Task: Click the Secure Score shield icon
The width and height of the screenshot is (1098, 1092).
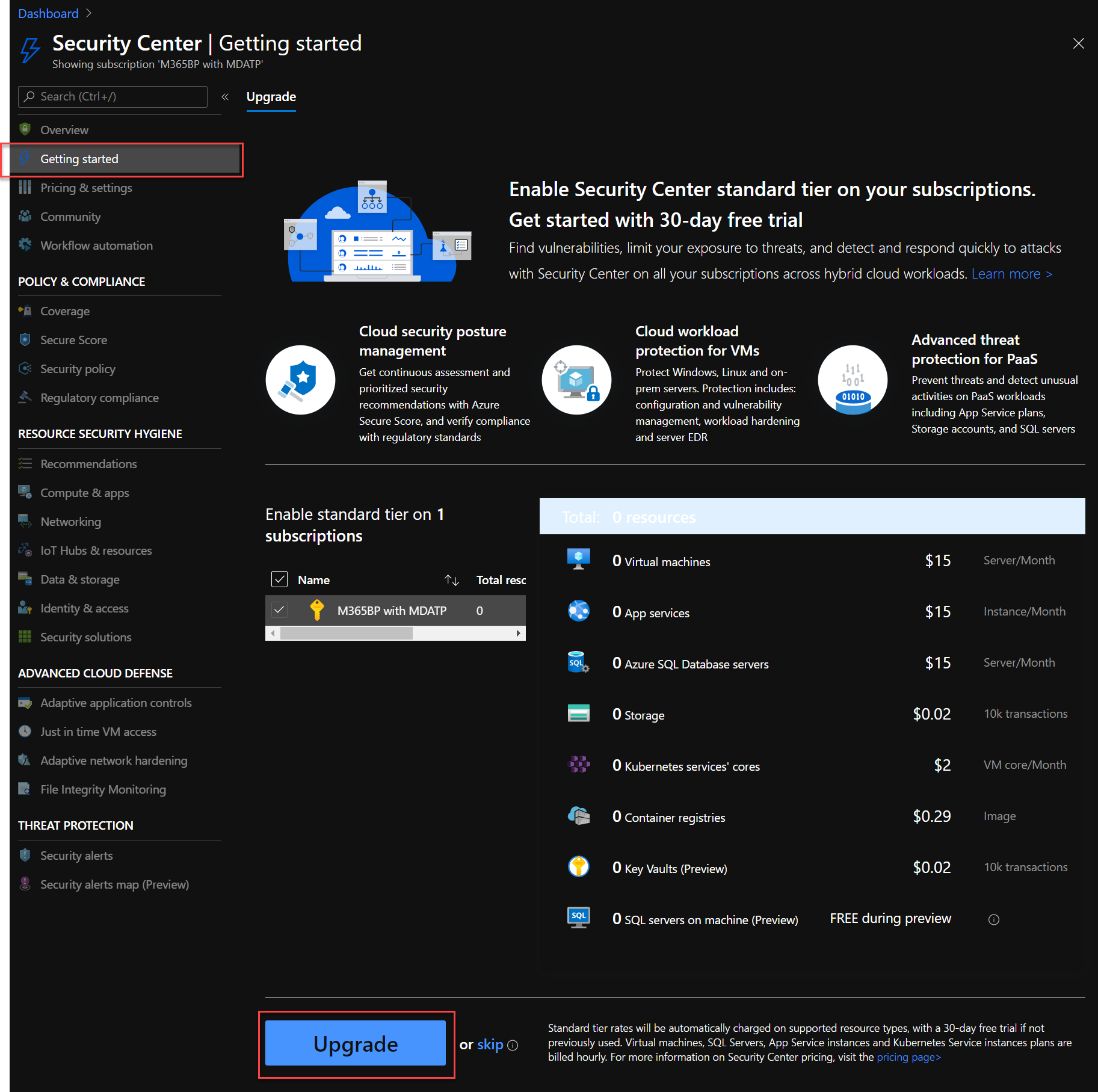Action: [x=25, y=339]
